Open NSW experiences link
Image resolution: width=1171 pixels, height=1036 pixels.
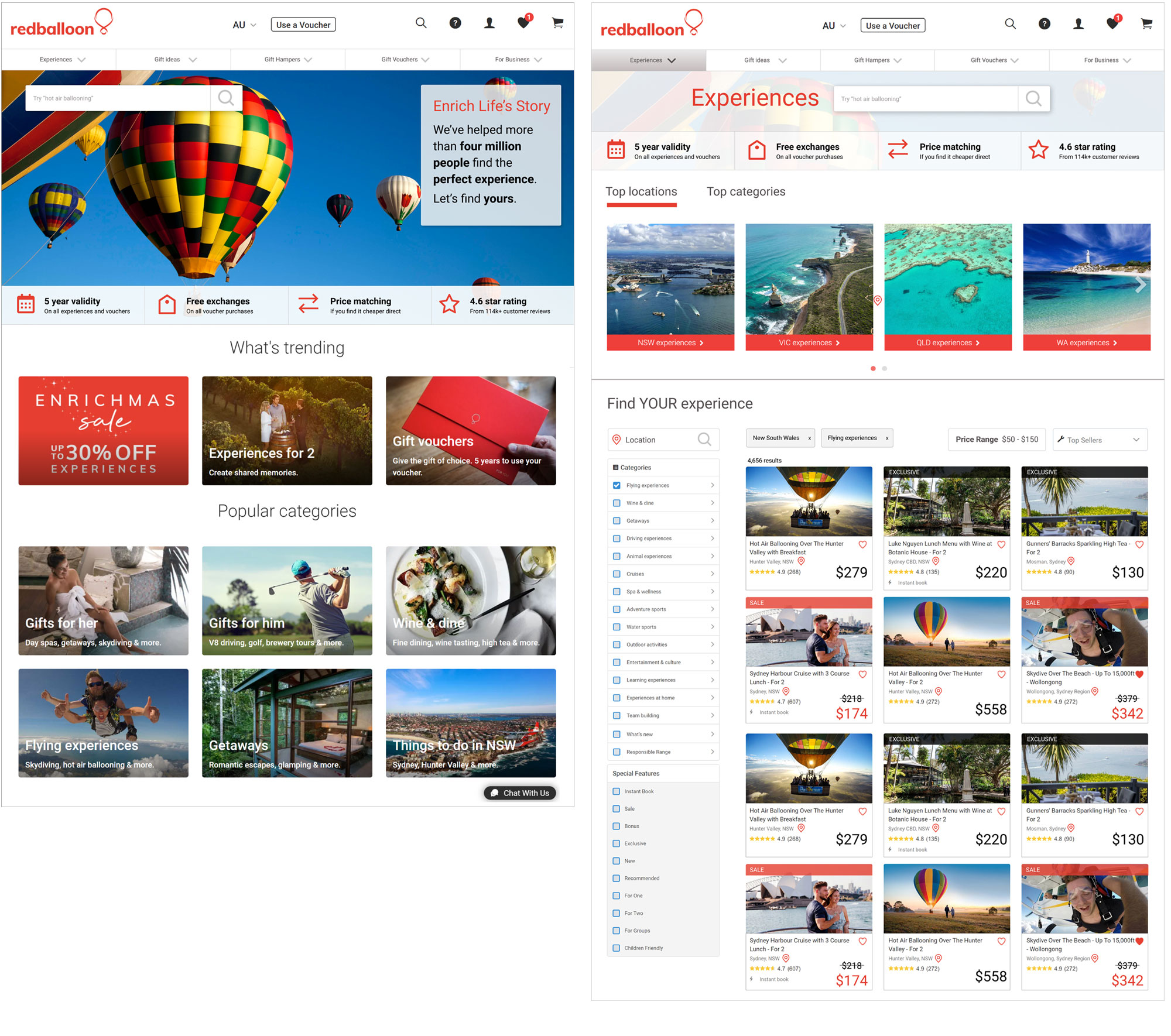(x=670, y=342)
